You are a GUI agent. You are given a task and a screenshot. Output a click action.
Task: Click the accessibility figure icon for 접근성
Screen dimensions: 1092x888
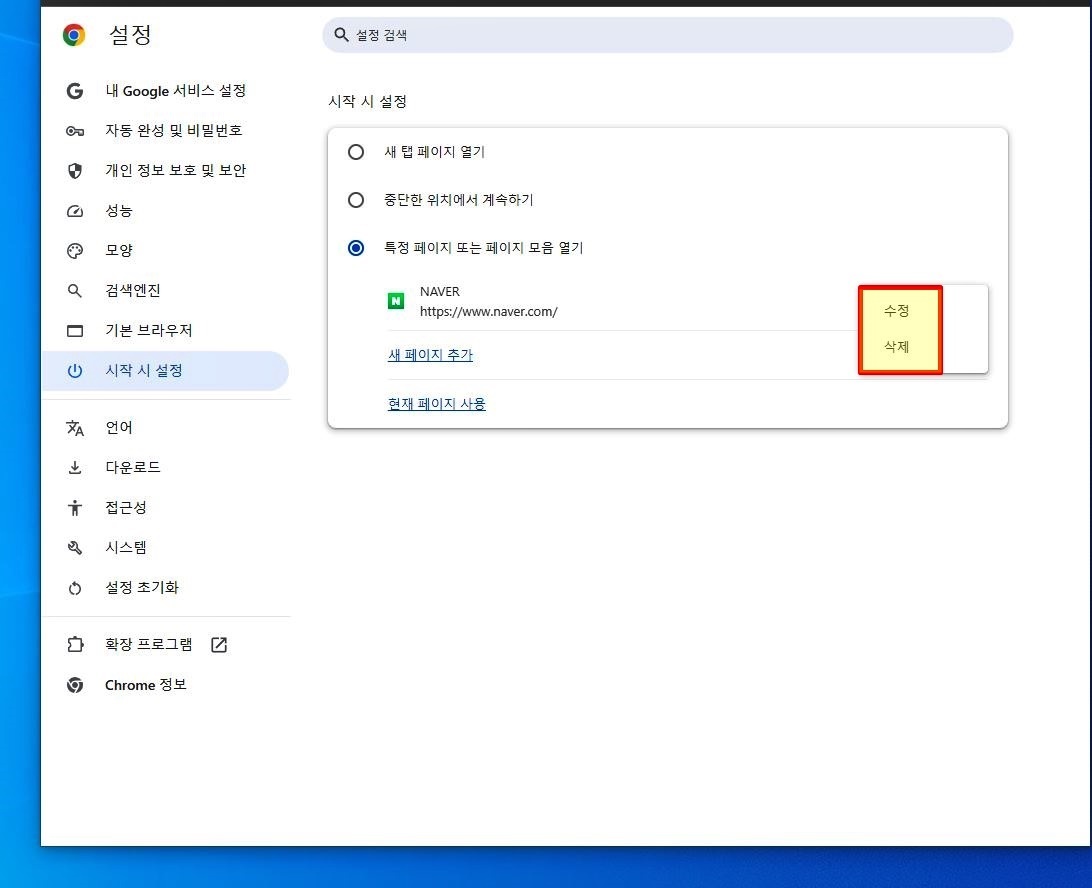75,508
